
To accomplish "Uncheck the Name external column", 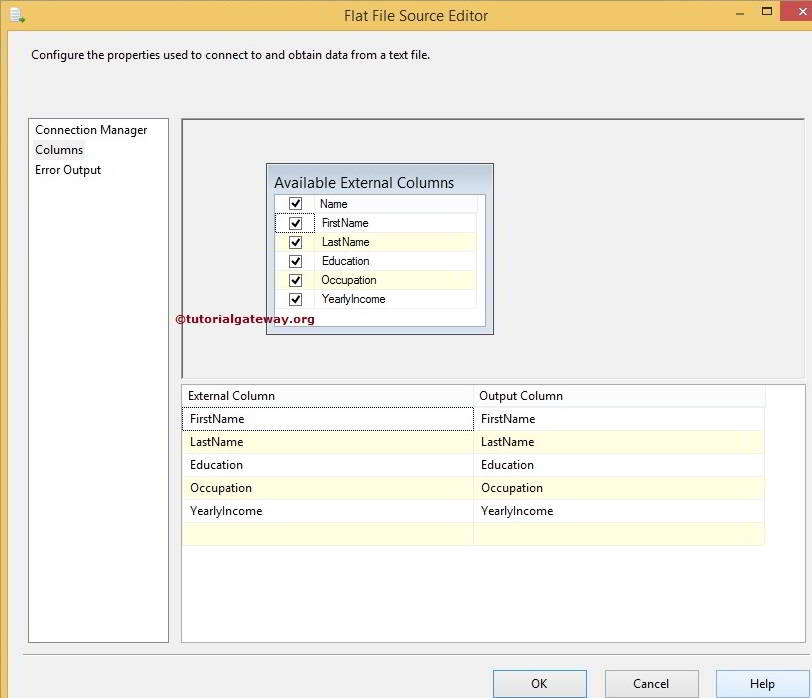I will coord(295,203).
